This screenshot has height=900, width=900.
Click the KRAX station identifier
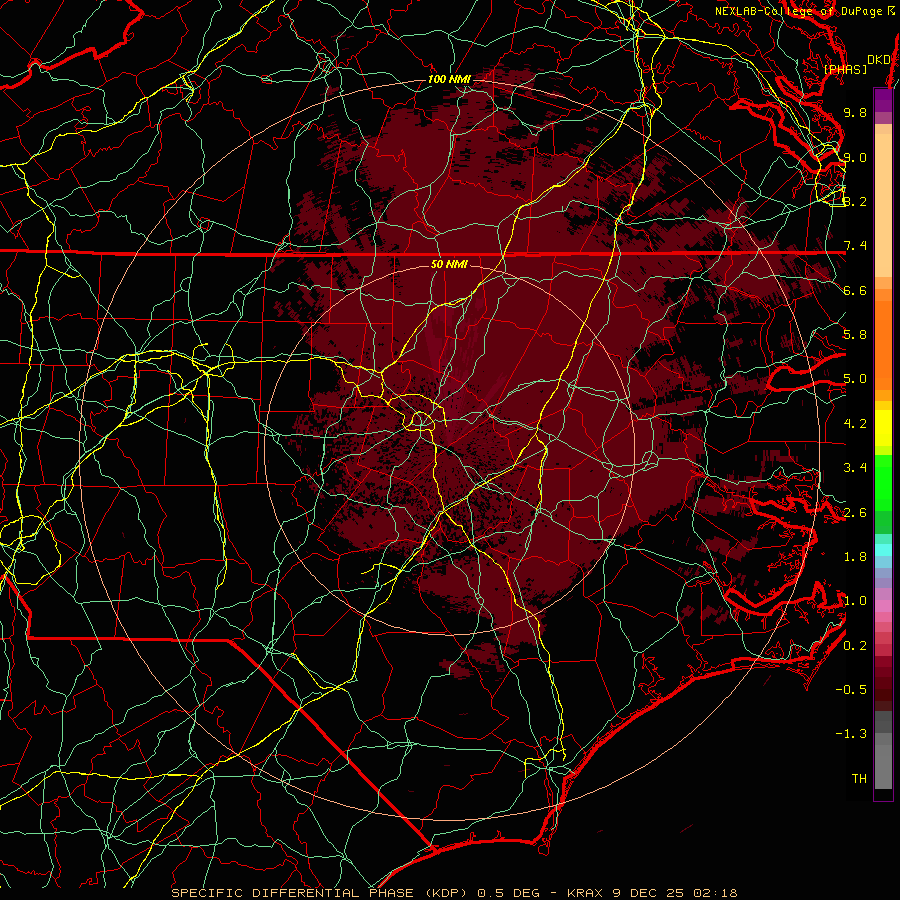pos(584,893)
